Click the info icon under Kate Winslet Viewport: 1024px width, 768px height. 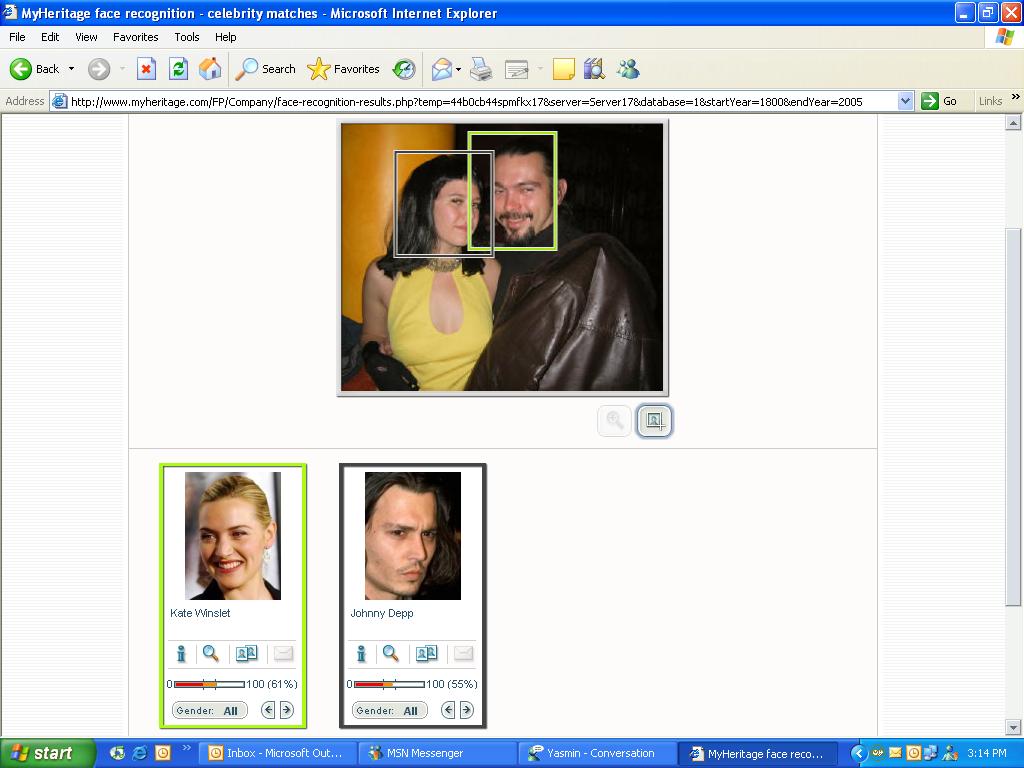(x=181, y=654)
